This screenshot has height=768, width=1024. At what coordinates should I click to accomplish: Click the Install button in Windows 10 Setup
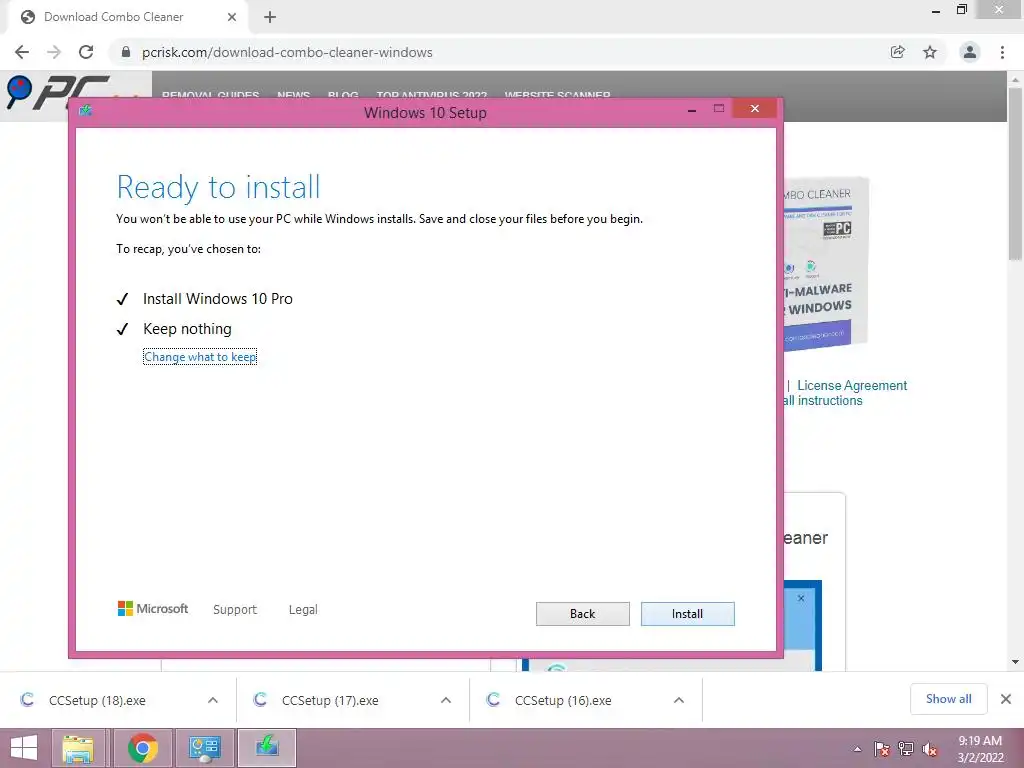687,613
